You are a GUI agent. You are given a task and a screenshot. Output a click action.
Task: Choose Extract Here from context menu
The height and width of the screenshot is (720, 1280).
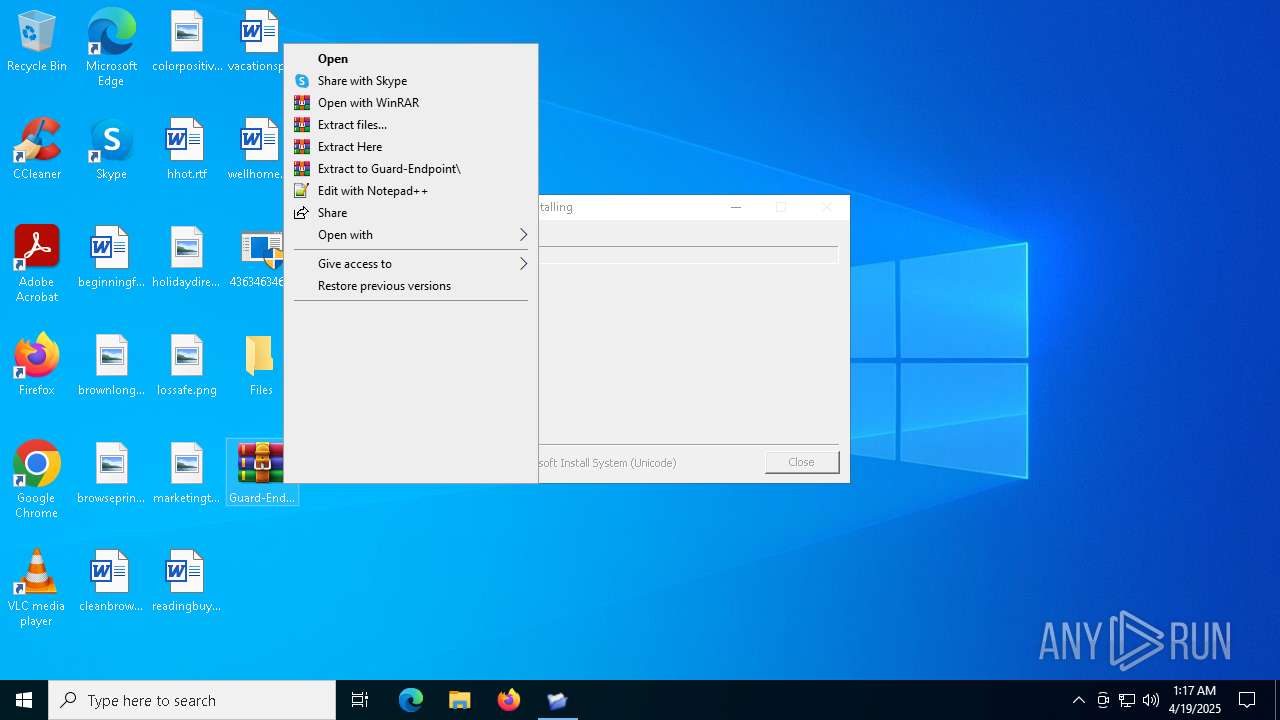pos(411,147)
